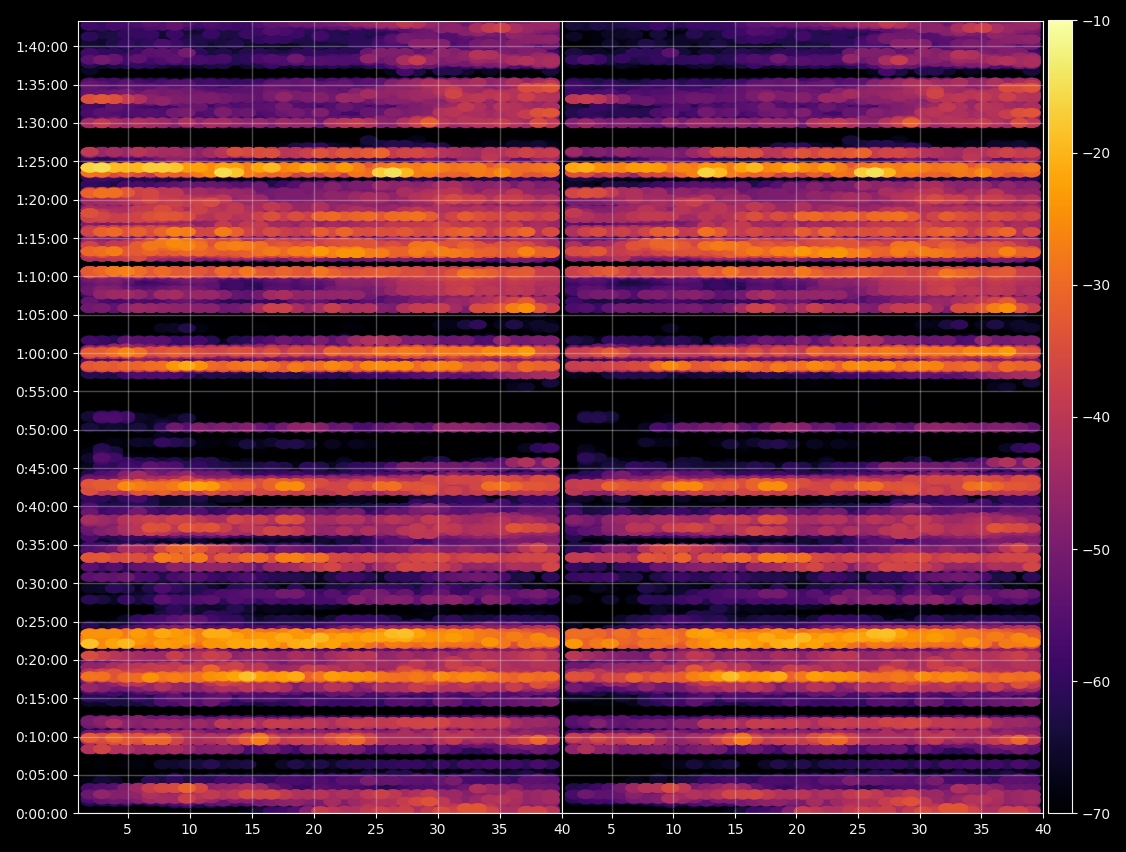The height and width of the screenshot is (852, 1126).
Task: Click the 0:10:00 y-axis tick label
Action: point(42,737)
